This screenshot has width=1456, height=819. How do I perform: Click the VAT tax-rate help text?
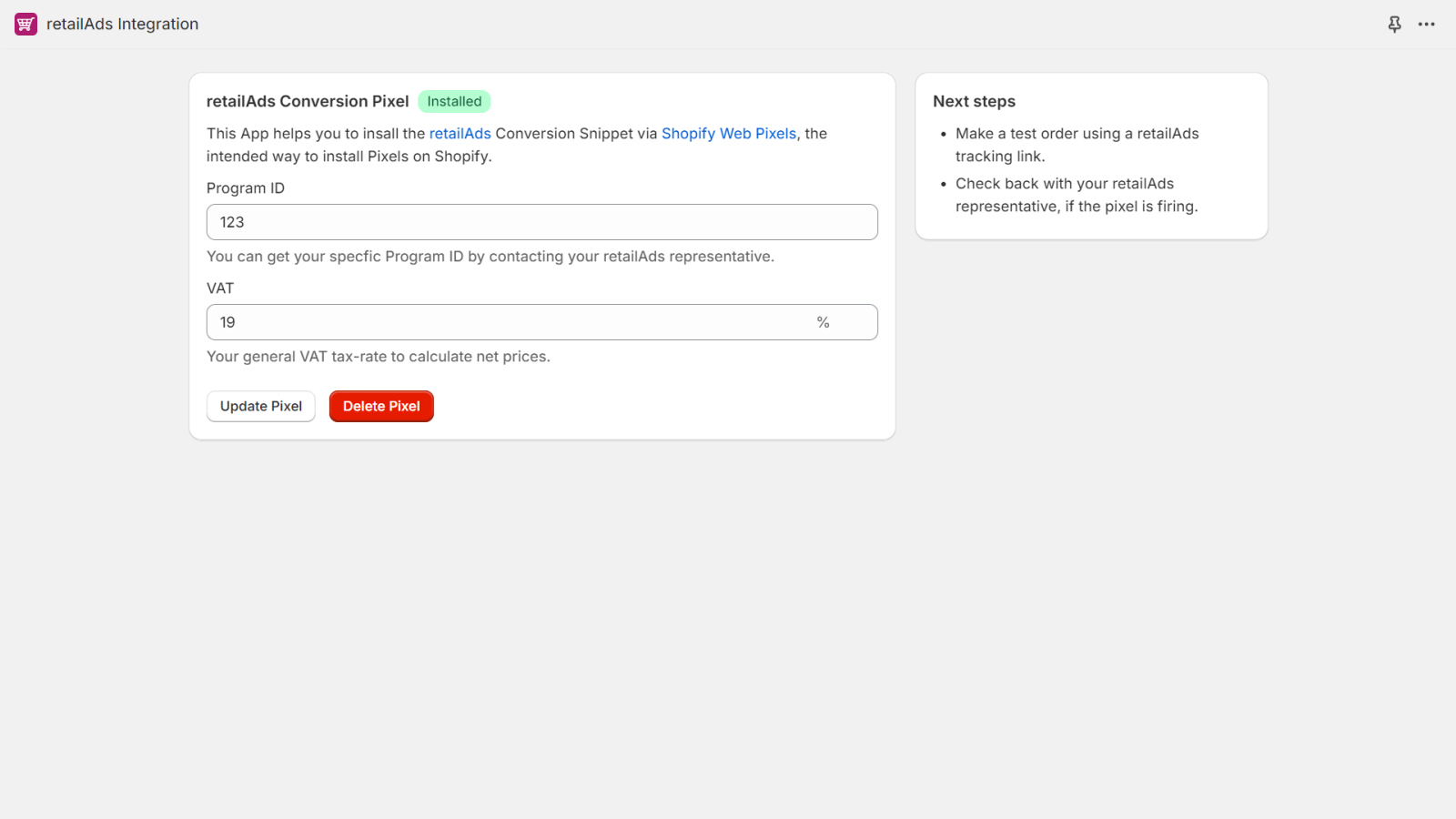coord(378,357)
